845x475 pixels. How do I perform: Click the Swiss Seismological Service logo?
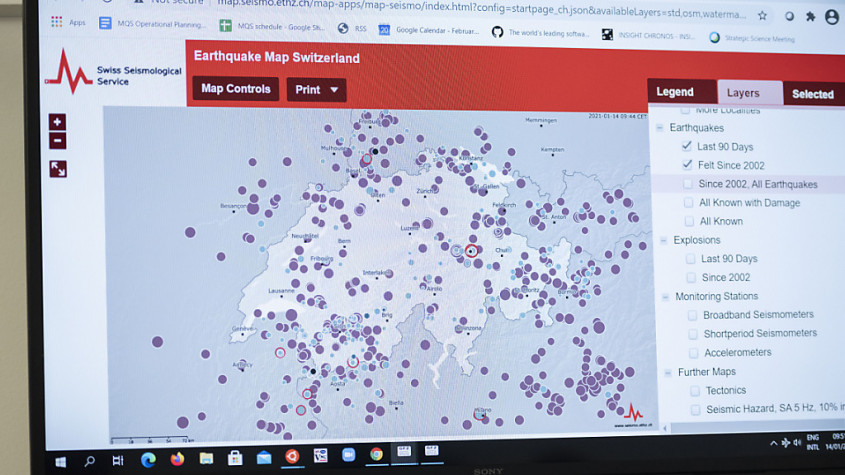click(x=114, y=73)
